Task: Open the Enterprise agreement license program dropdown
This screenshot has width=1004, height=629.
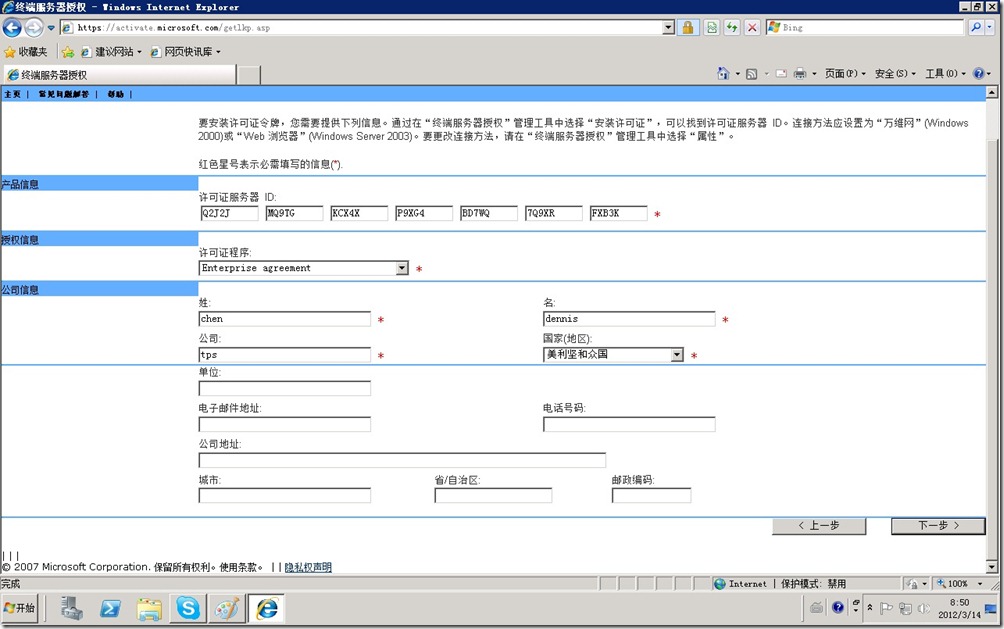Action: tap(304, 268)
